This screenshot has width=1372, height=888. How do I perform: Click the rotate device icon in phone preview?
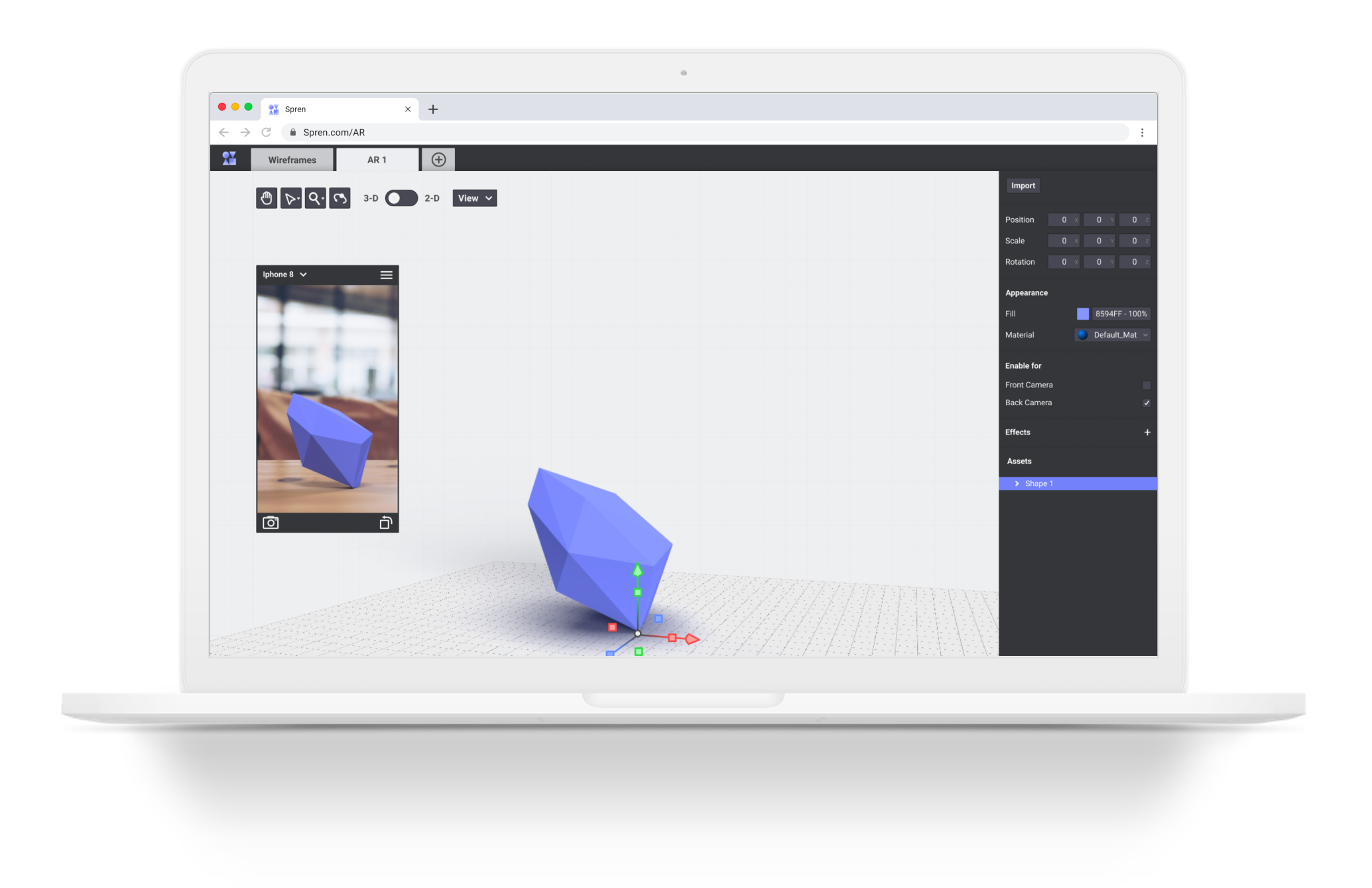tap(385, 523)
